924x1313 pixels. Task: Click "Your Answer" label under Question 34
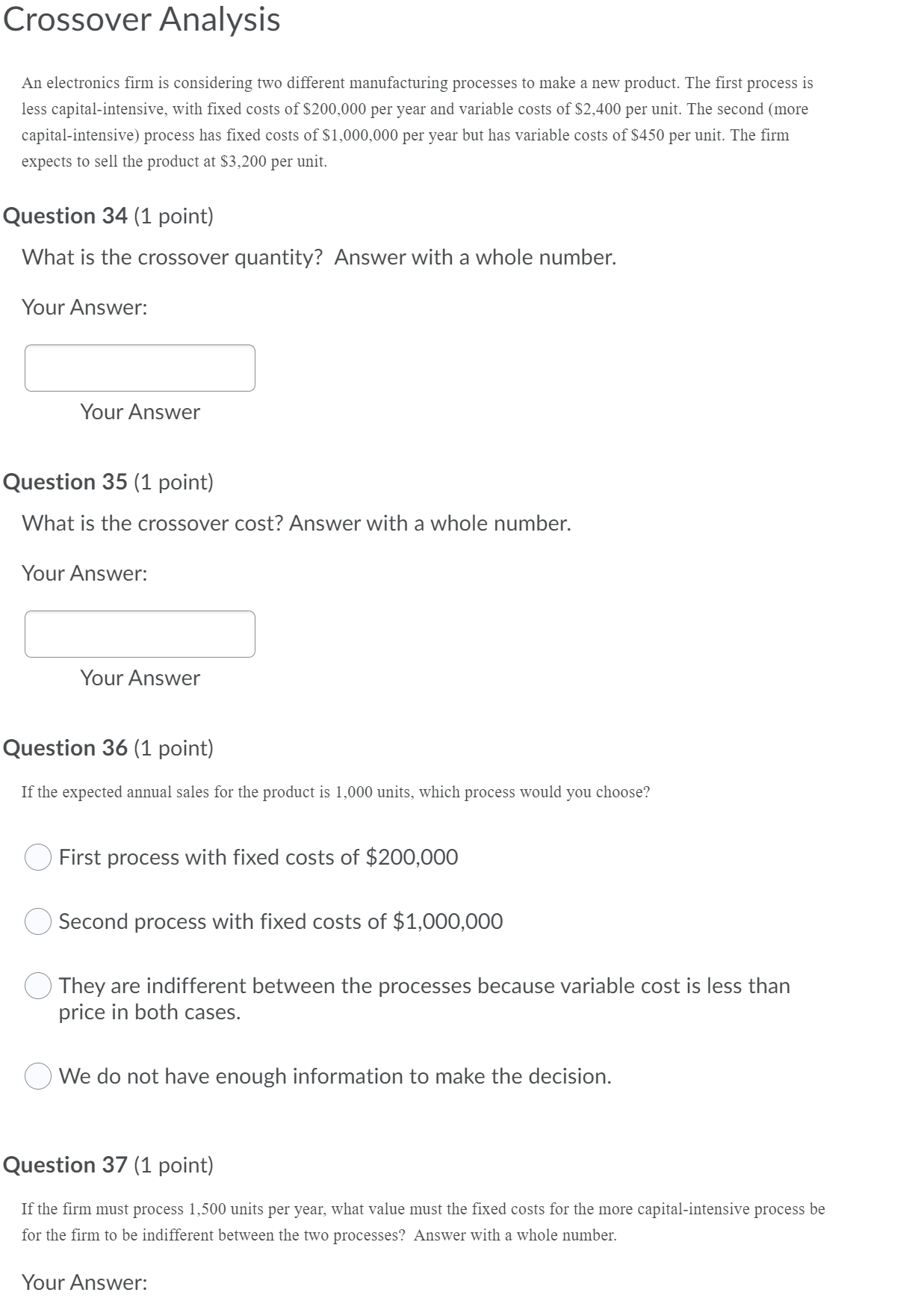tap(140, 412)
